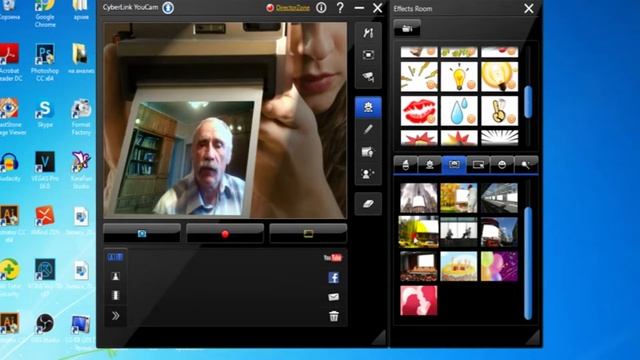
Task: Close the Effects Room panel
Action: click(529, 9)
